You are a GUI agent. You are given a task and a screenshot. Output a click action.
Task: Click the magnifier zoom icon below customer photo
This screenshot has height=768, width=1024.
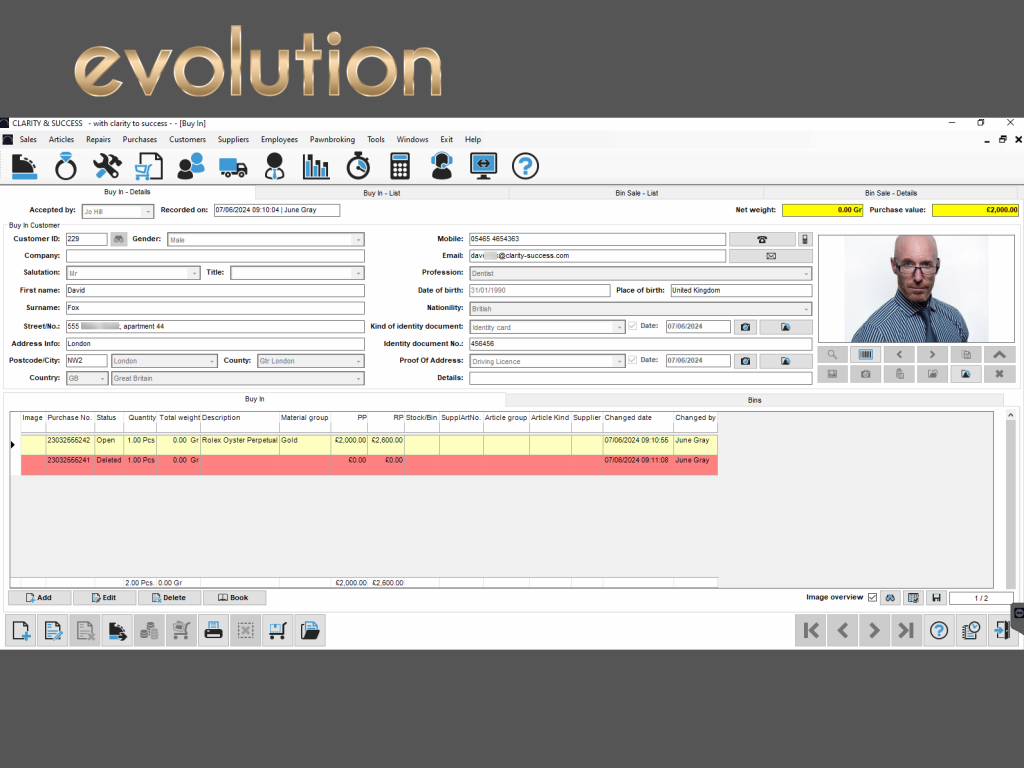(832, 355)
